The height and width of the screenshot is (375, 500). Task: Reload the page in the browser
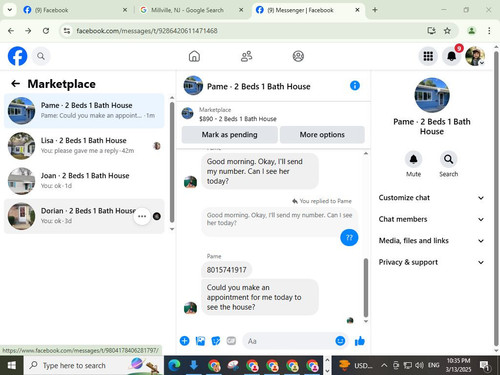(46, 31)
